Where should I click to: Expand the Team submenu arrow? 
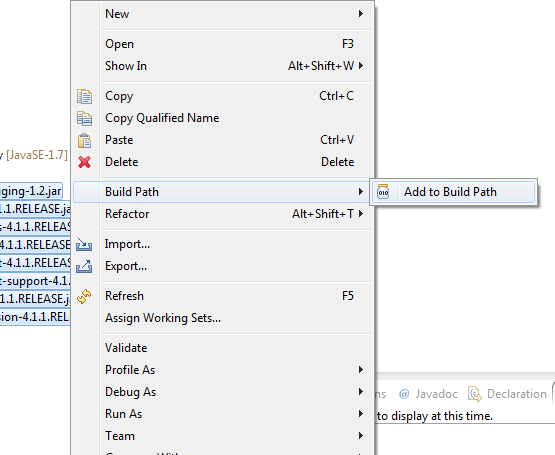(x=361, y=436)
